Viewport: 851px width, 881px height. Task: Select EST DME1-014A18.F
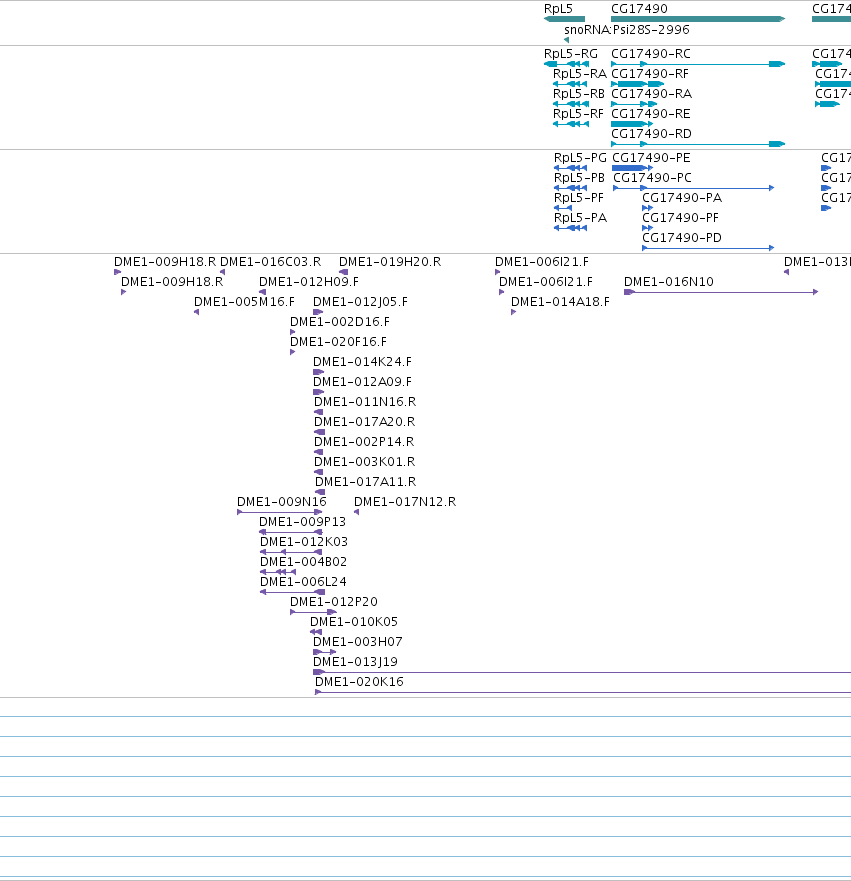point(513,312)
